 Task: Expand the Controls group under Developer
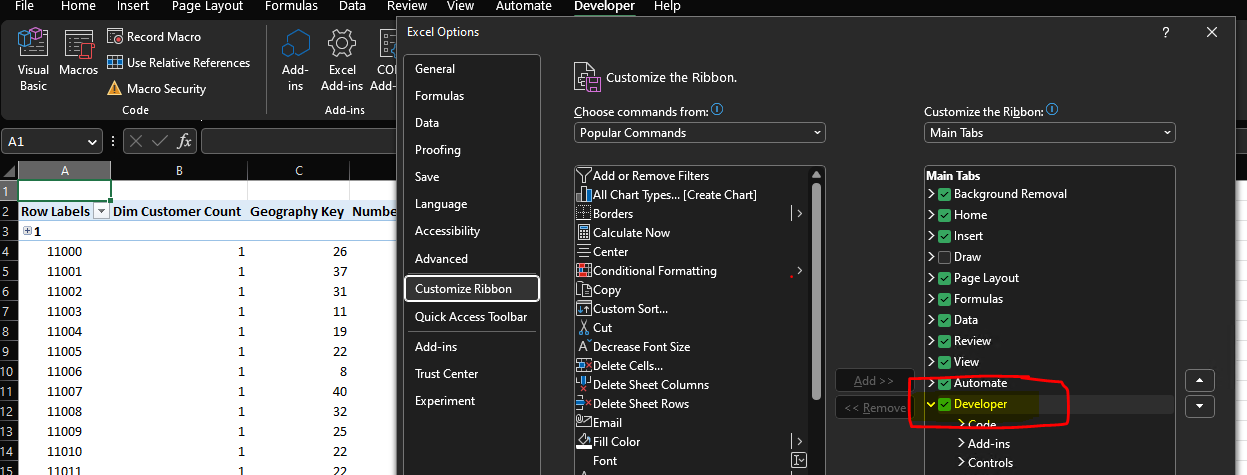pyautogui.click(x=962, y=462)
